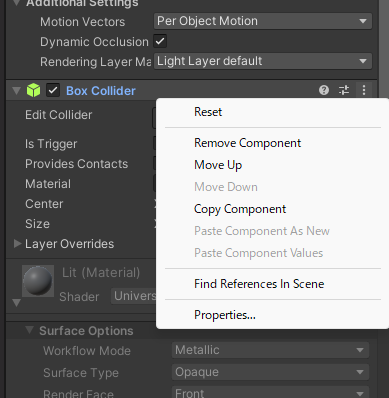The height and width of the screenshot is (398, 389).
Task: Open Box Collider help reference icon
Action: tap(324, 90)
